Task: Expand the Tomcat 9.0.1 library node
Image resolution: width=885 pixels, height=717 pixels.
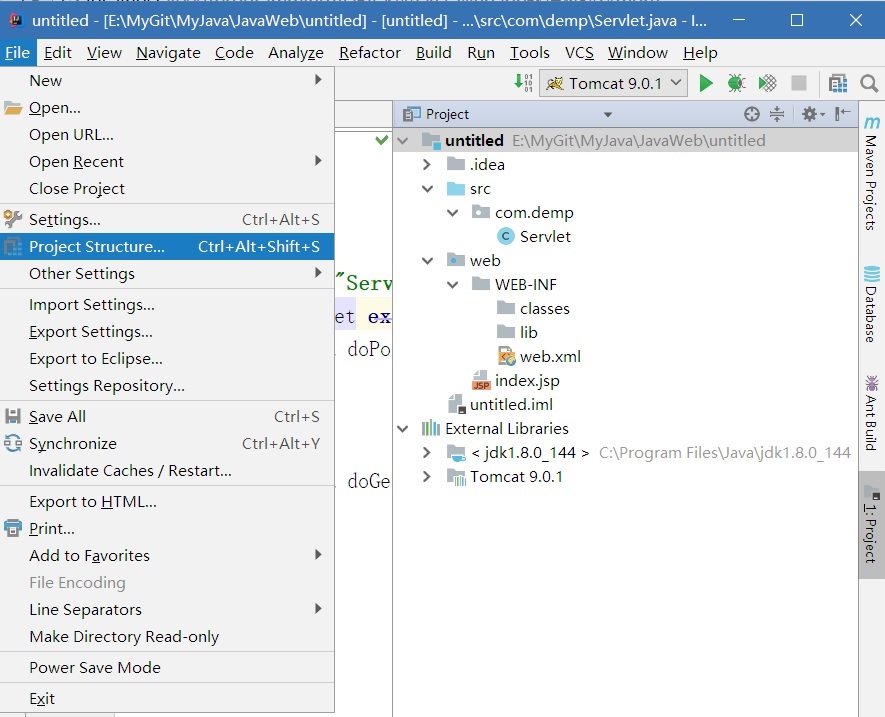Action: 427,477
